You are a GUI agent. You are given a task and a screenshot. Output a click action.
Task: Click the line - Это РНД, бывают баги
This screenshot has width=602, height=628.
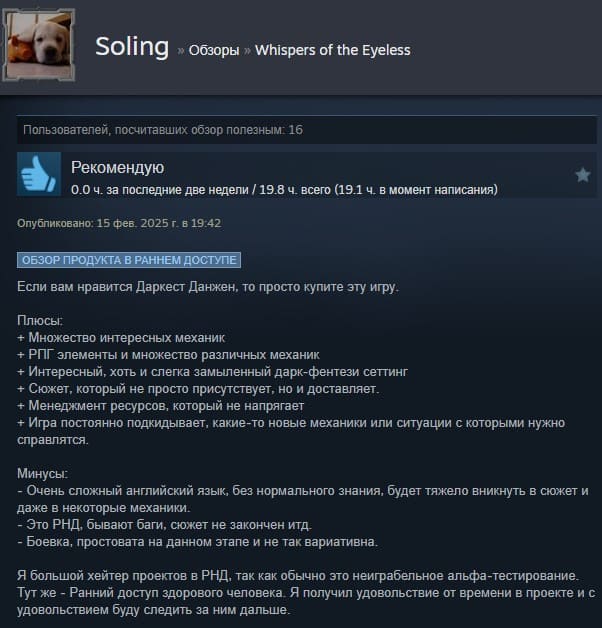165,525
